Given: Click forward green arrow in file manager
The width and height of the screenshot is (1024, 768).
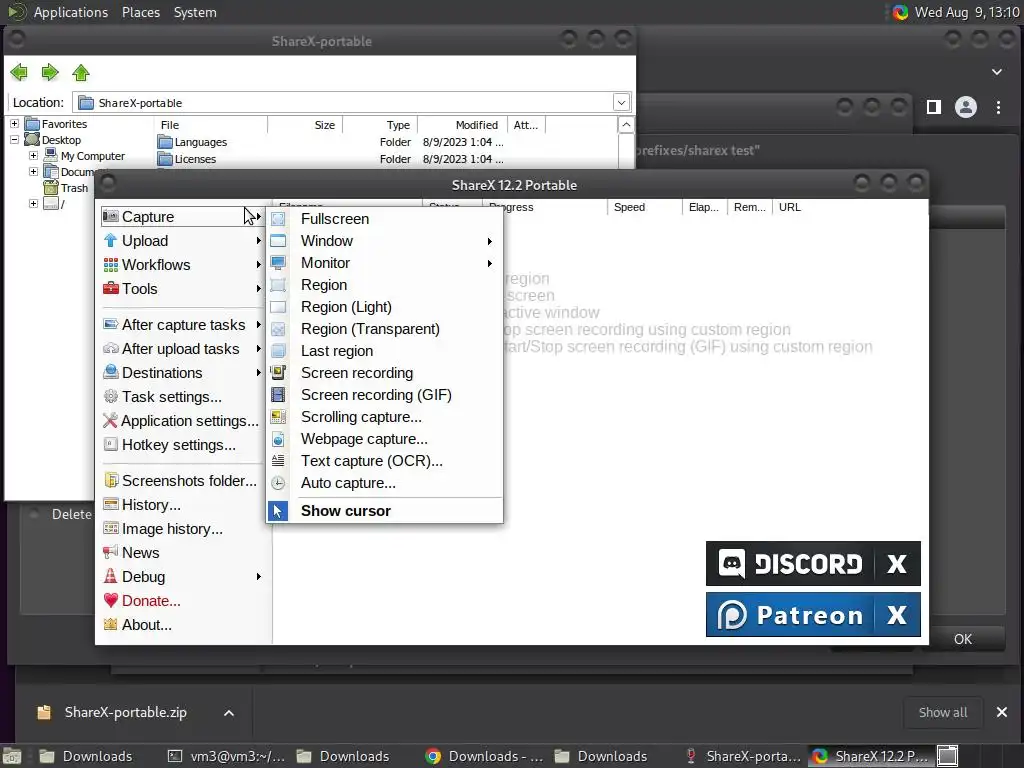Looking at the screenshot, I should coord(50,72).
